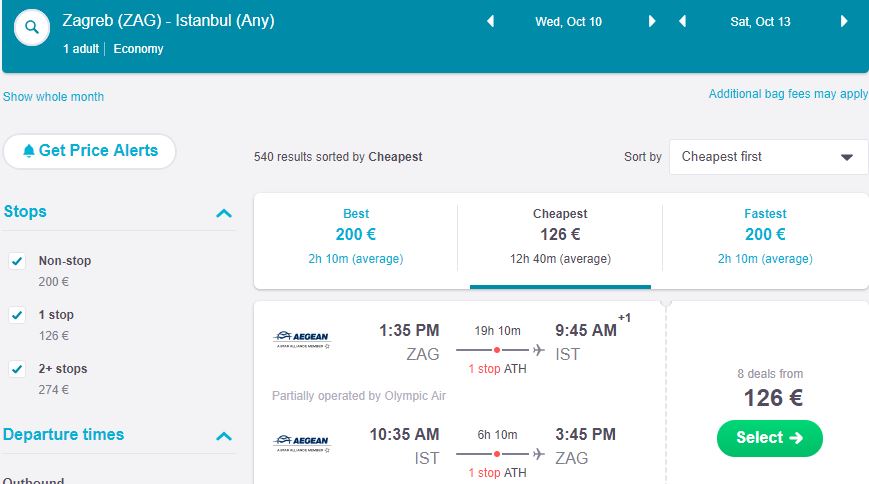Advance outbound date after Wed, Oct 10

point(652,22)
